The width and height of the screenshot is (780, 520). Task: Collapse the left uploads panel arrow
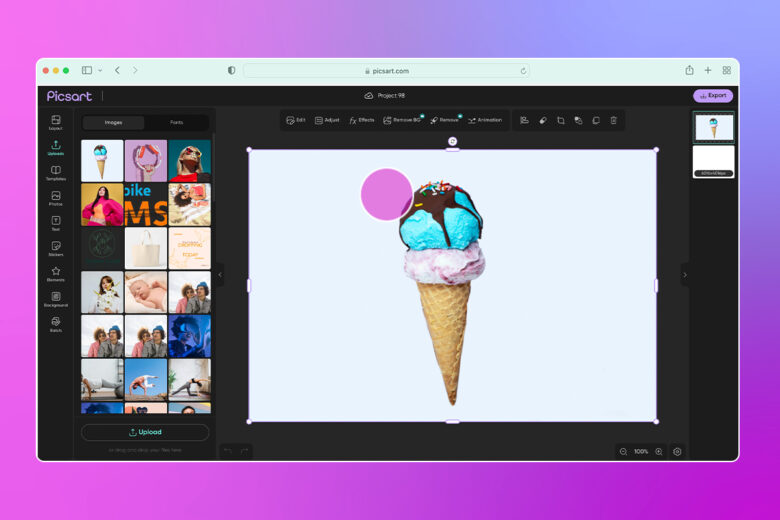(x=220, y=274)
